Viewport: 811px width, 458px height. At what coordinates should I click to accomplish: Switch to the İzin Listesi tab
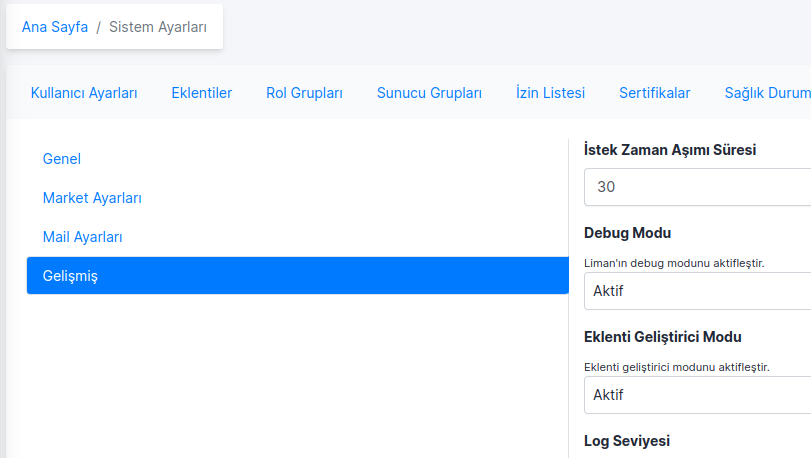550,93
